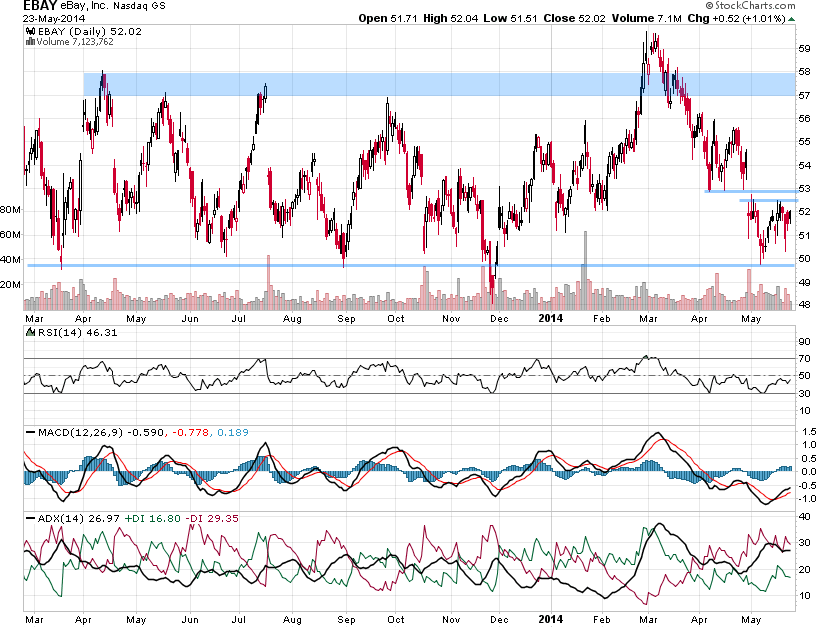Click the black line marker before MACD(12,26,9)
816x627 pixels.
pos(31,432)
